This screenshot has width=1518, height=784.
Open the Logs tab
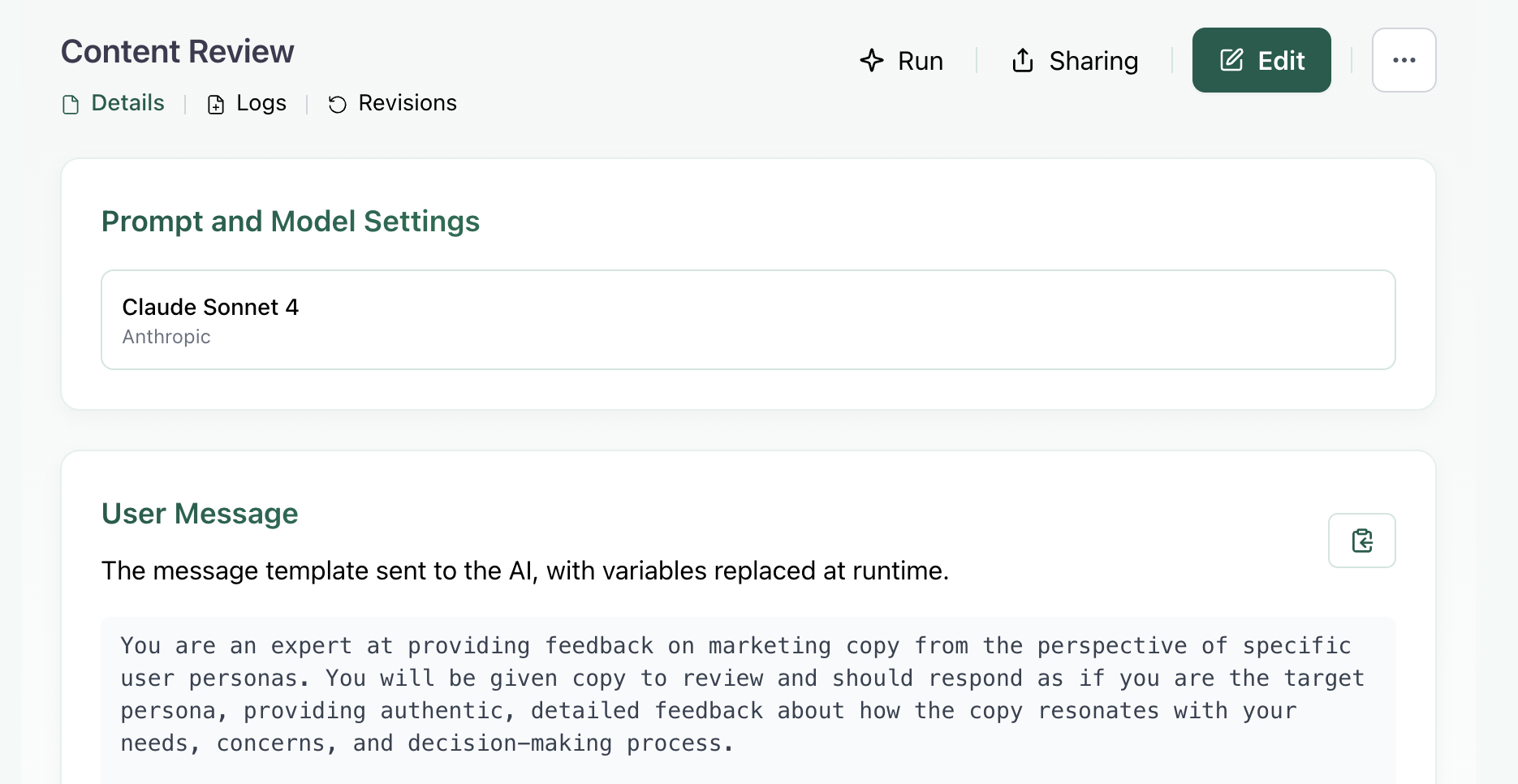pyautogui.click(x=261, y=103)
